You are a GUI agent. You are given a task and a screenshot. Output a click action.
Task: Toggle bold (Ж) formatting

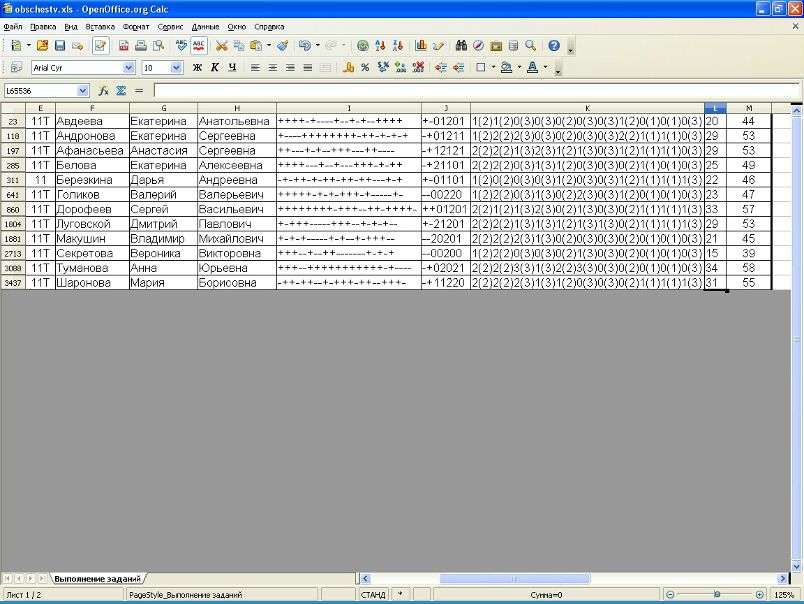click(x=197, y=68)
